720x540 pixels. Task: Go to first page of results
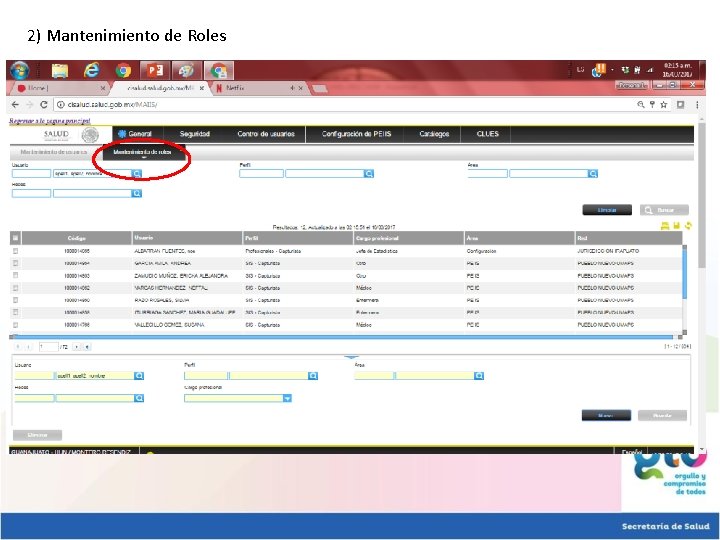(17, 347)
